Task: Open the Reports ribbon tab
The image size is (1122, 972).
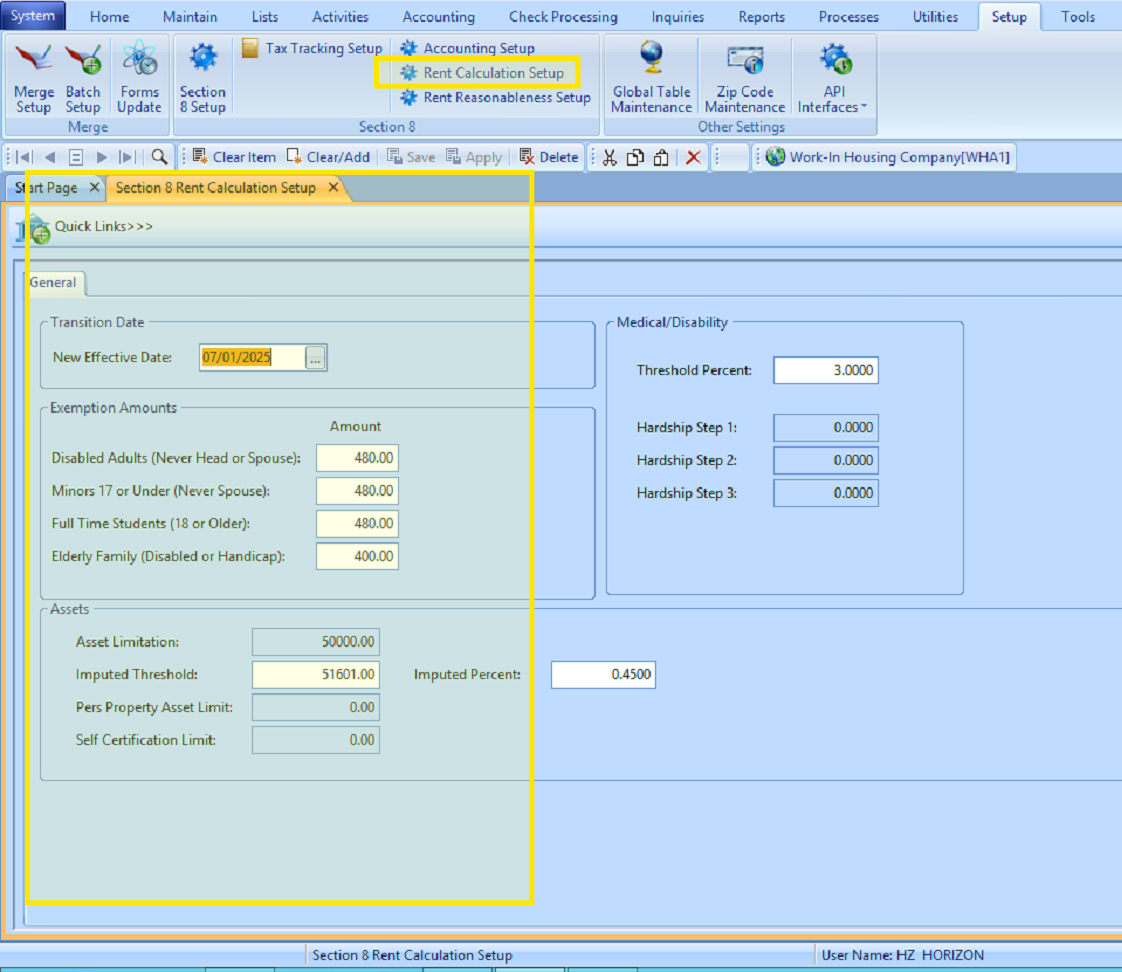Action: click(x=761, y=17)
